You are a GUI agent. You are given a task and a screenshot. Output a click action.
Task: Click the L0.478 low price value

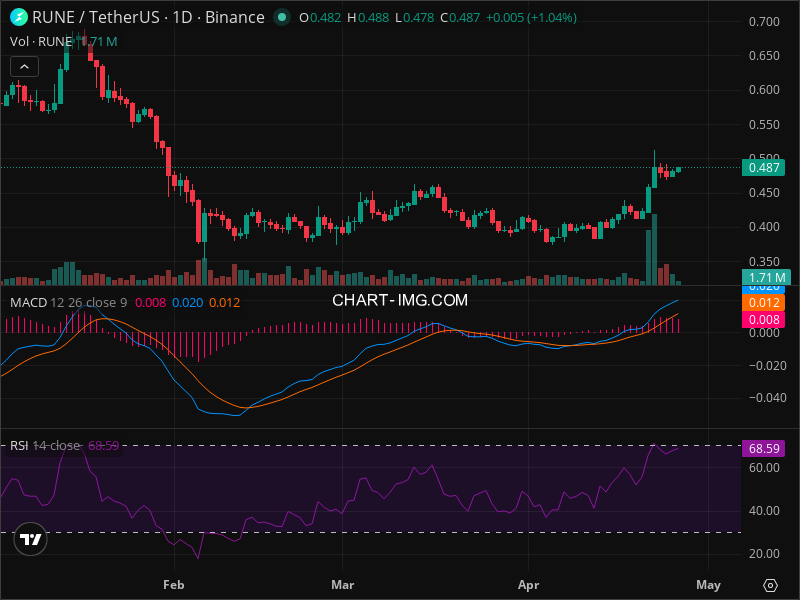[415, 18]
